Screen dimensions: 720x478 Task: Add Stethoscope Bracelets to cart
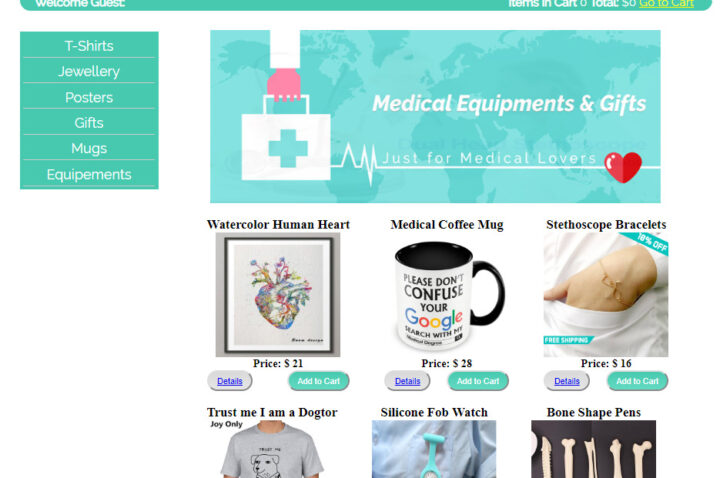click(x=637, y=381)
